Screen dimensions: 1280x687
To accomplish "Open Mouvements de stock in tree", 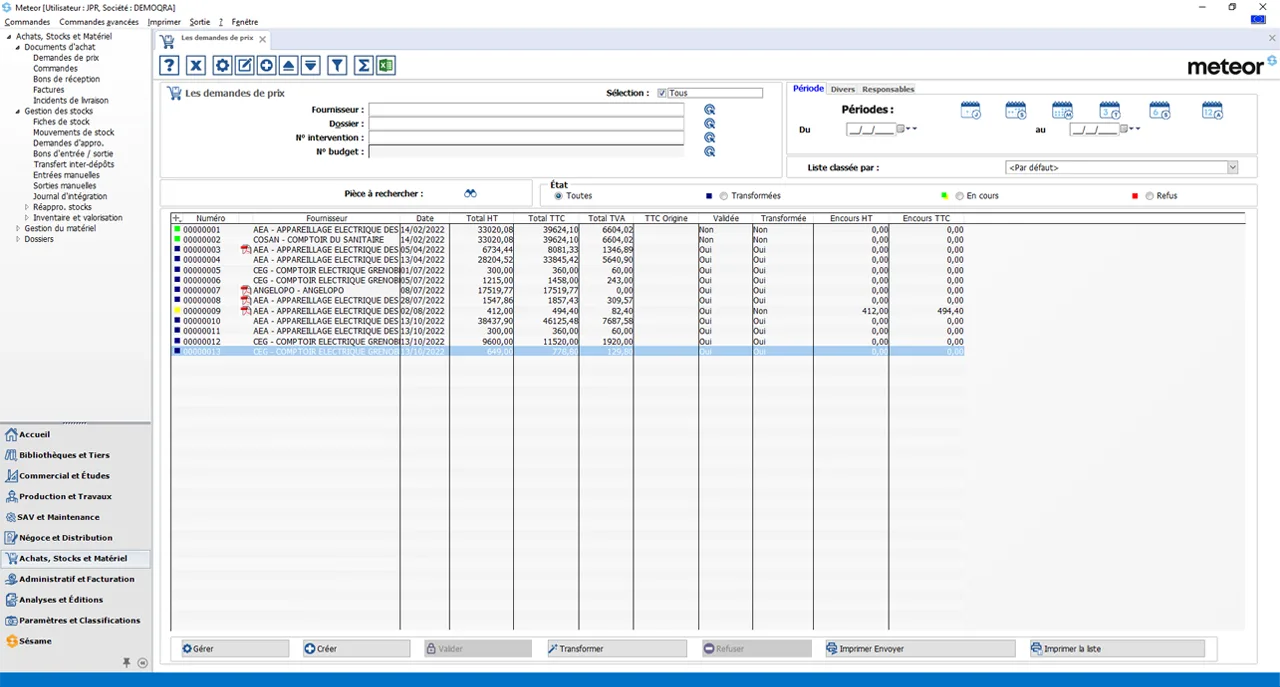I will coord(74,132).
